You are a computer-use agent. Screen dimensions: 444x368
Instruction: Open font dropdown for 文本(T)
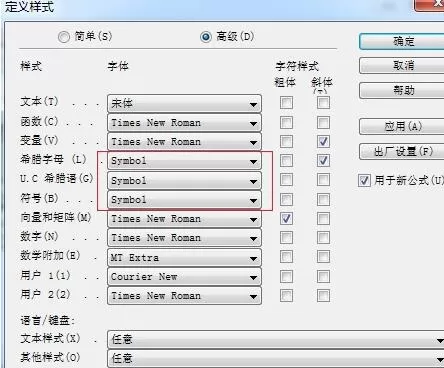(x=184, y=104)
